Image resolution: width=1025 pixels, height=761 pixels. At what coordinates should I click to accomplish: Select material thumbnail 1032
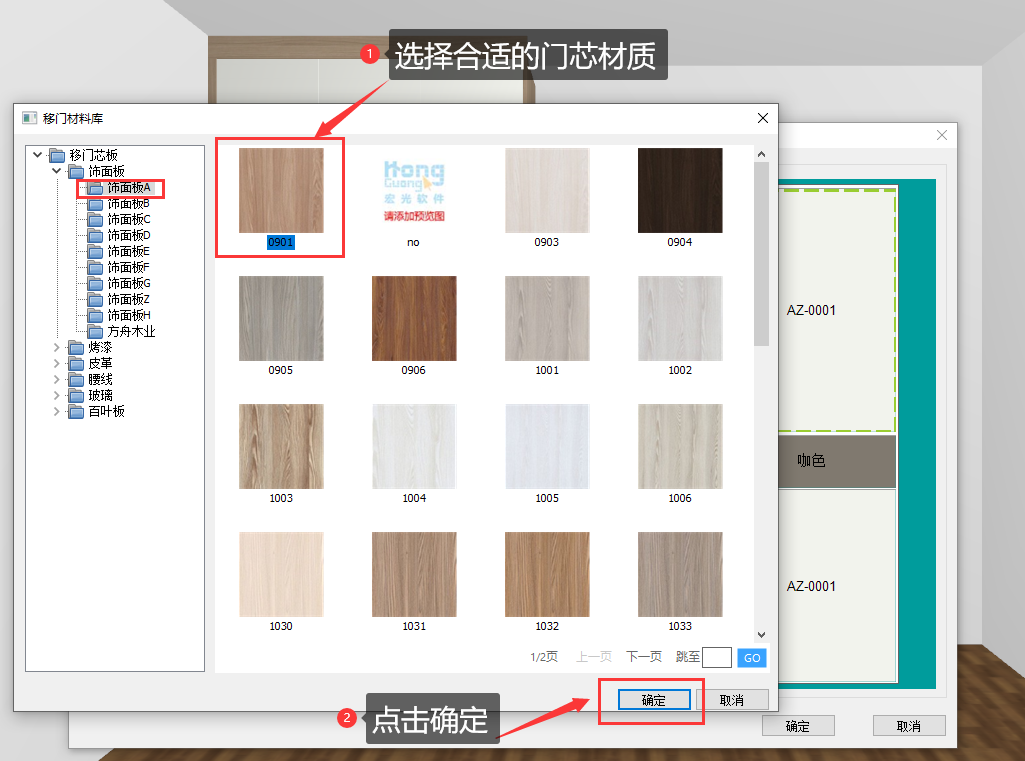coord(547,575)
